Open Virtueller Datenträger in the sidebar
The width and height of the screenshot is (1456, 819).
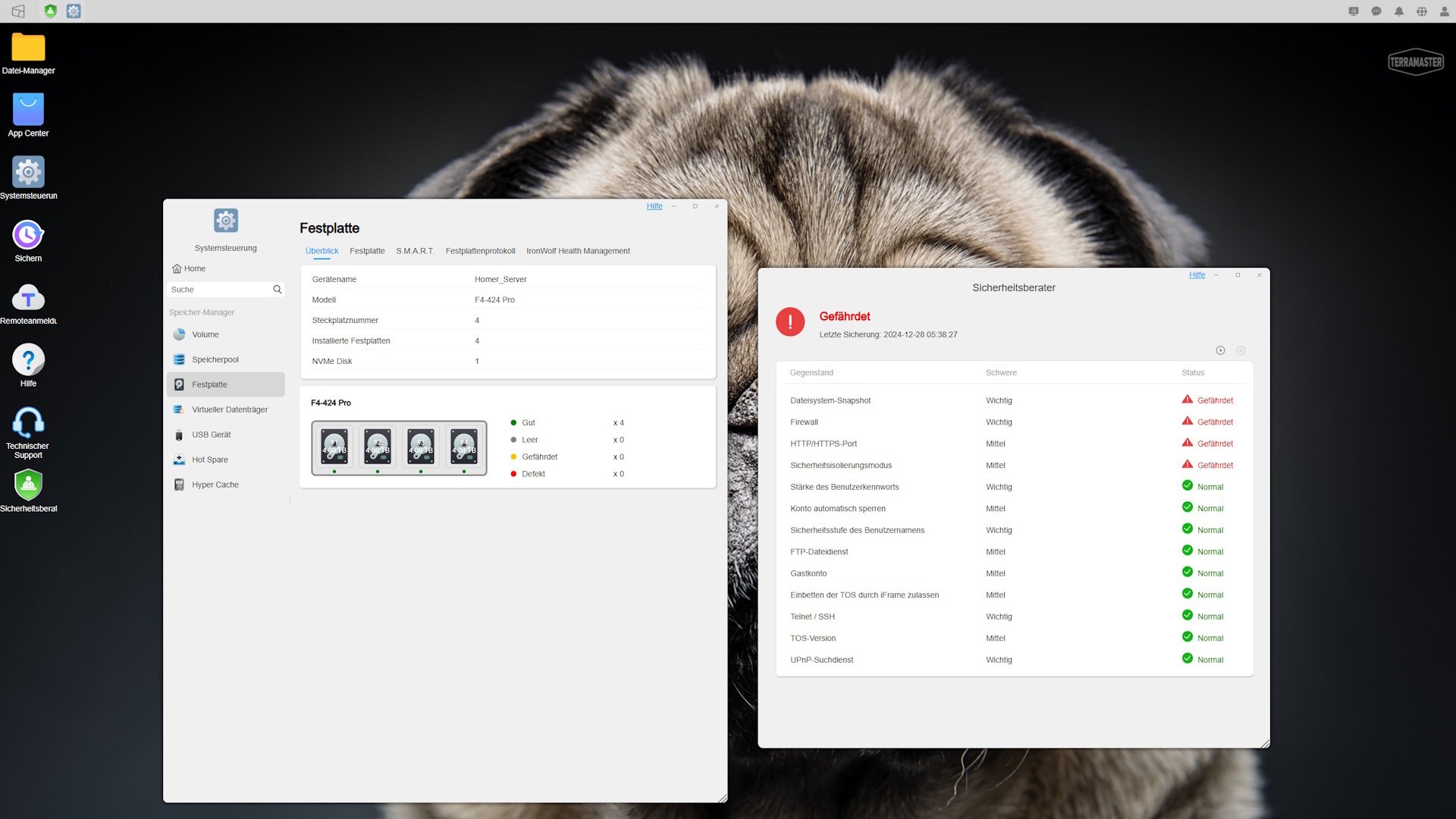pyautogui.click(x=226, y=409)
